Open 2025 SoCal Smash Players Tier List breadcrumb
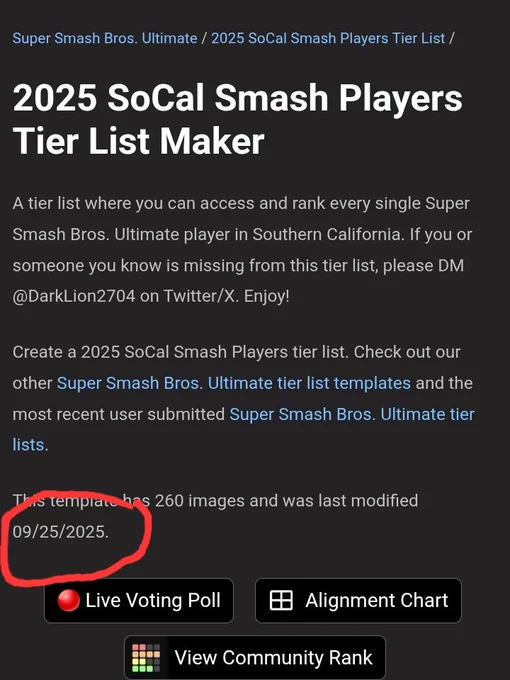510x680 pixels. [328, 38]
